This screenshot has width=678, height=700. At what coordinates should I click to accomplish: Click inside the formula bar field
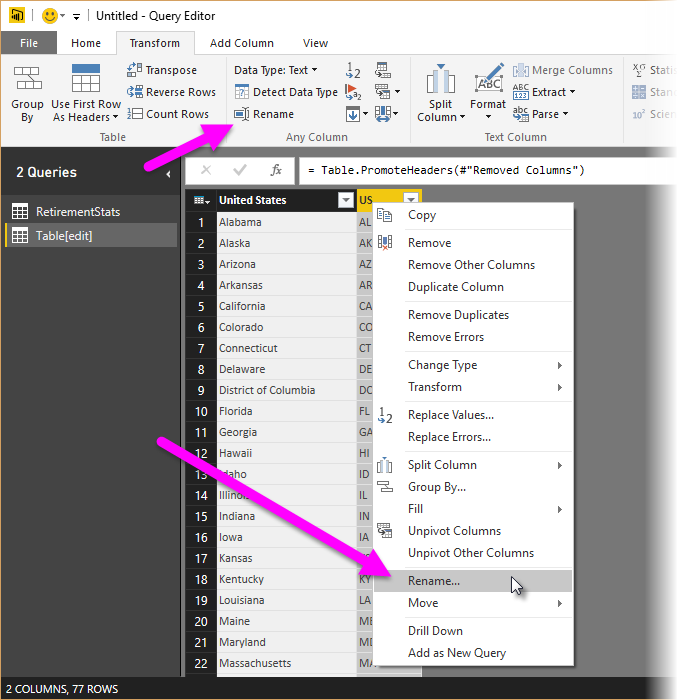click(480, 170)
